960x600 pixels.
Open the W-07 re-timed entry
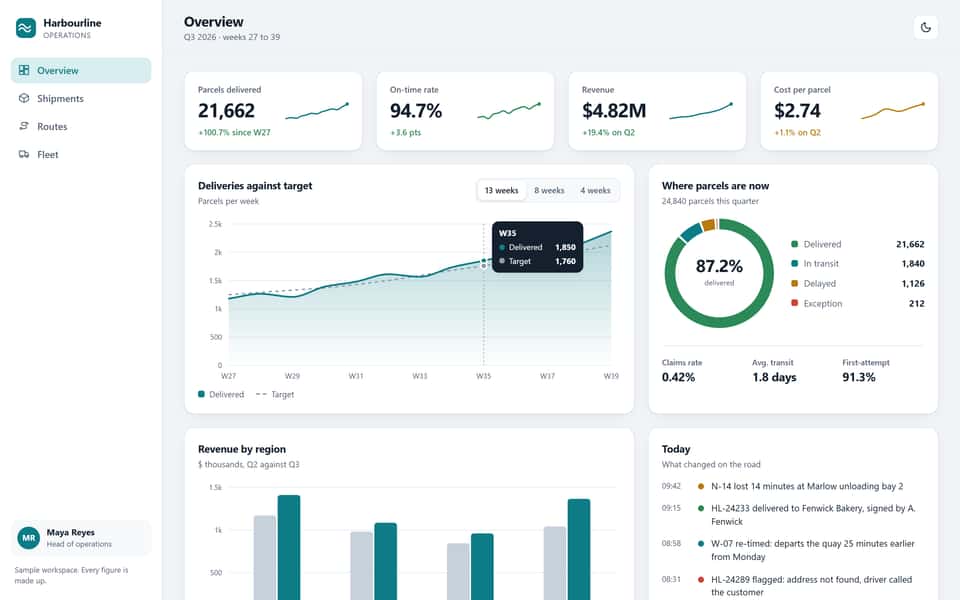[793, 550]
